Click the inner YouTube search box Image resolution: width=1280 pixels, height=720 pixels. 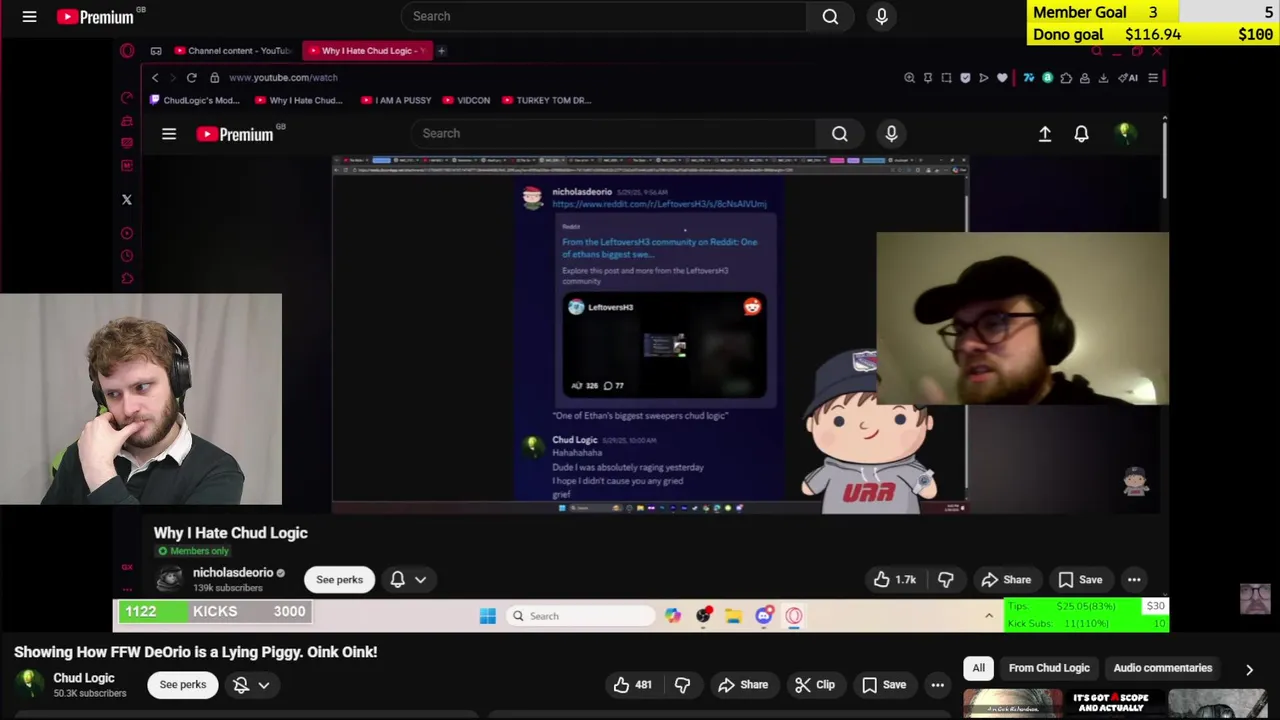pos(613,133)
